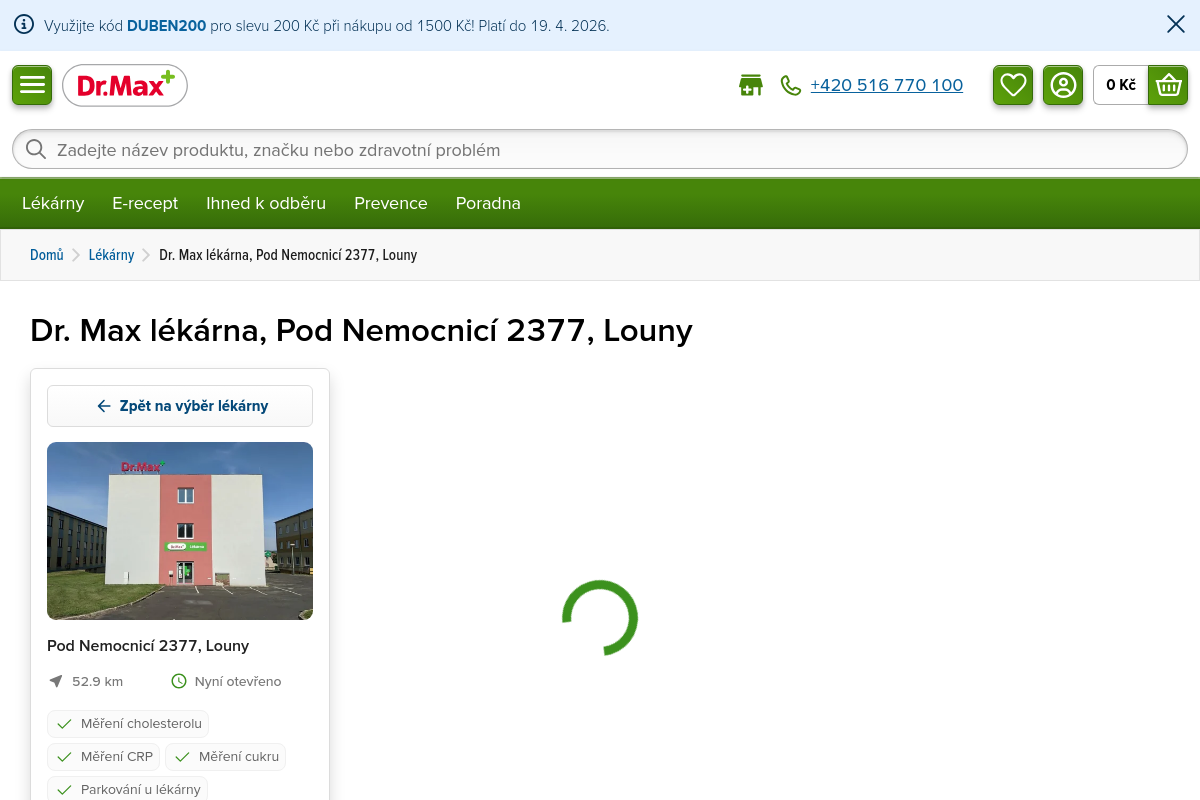Click Zpět na výběr lékárny button
This screenshot has height=800, width=1200.
point(180,406)
